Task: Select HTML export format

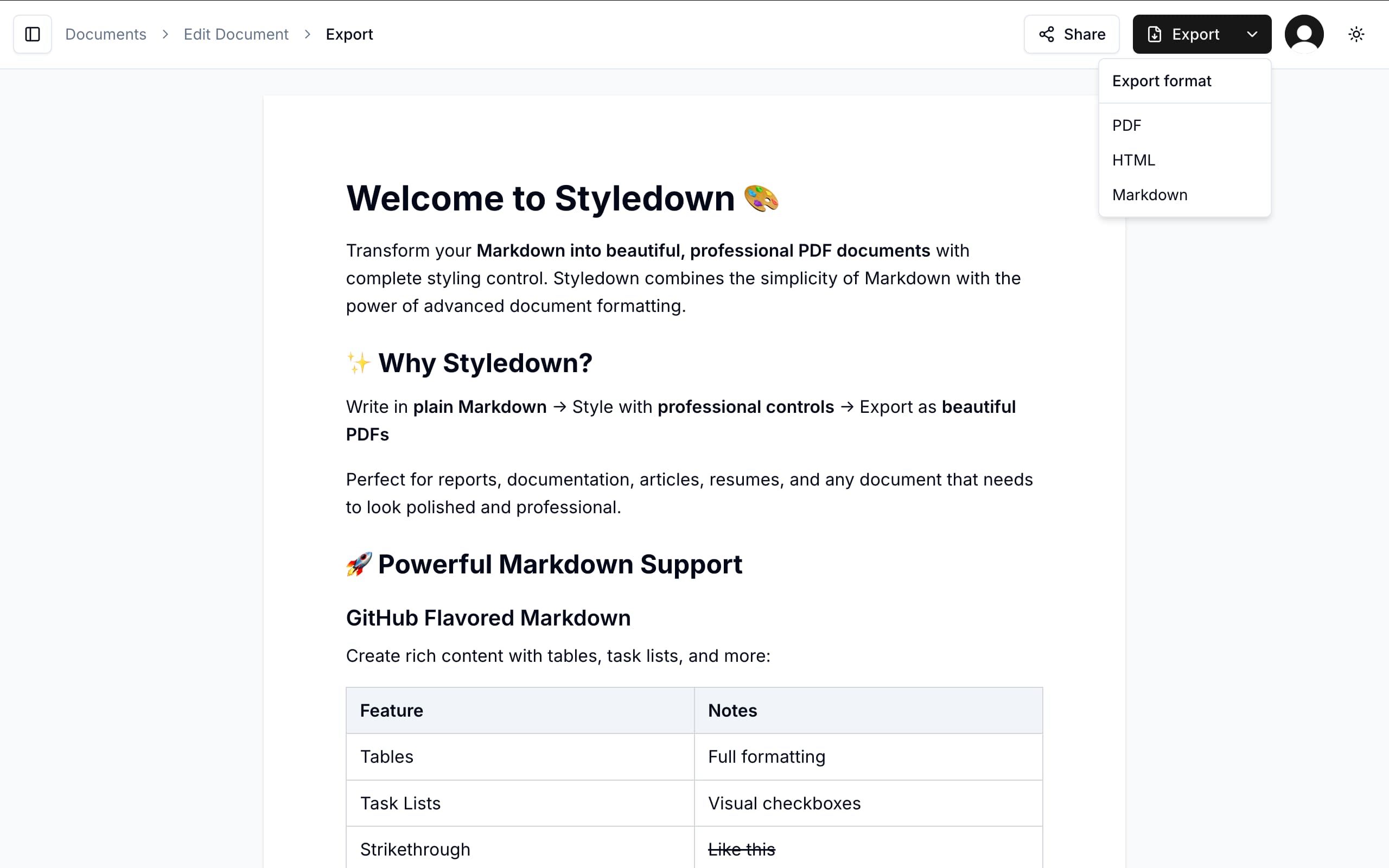Action: click(1133, 160)
